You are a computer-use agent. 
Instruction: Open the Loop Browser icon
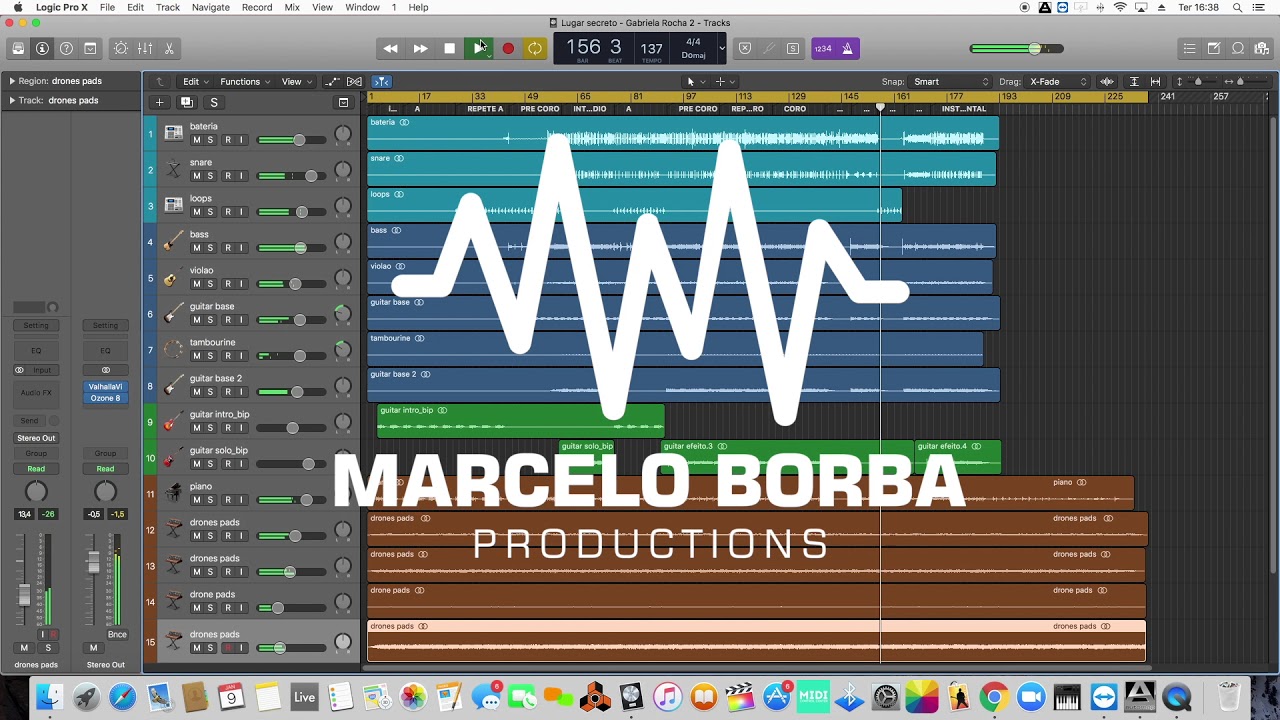[1238, 48]
